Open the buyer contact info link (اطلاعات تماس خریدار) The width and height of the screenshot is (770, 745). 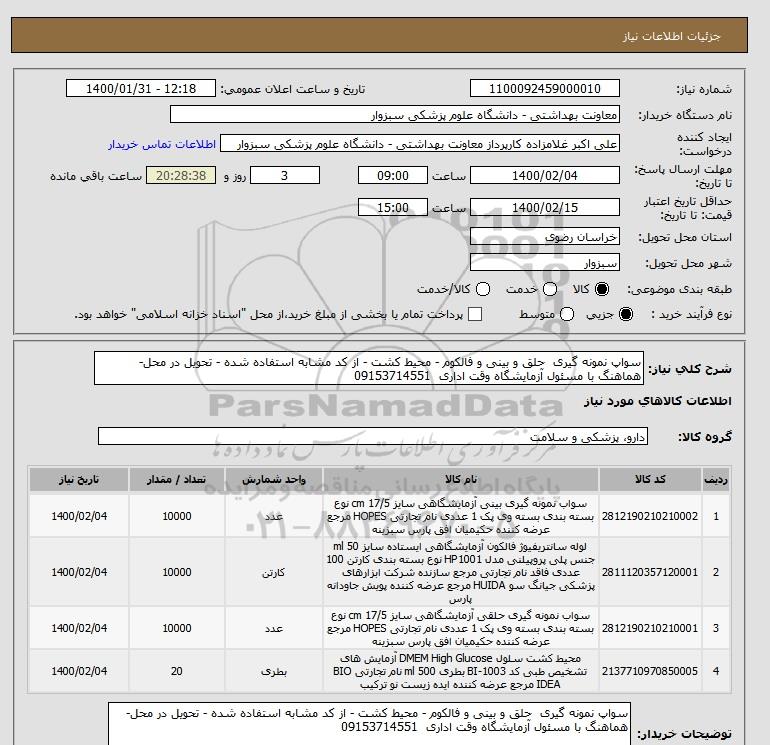click(162, 144)
